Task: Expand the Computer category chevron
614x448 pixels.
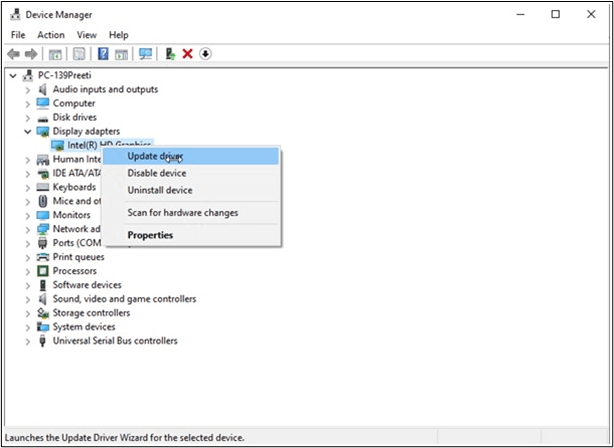Action: click(x=27, y=104)
